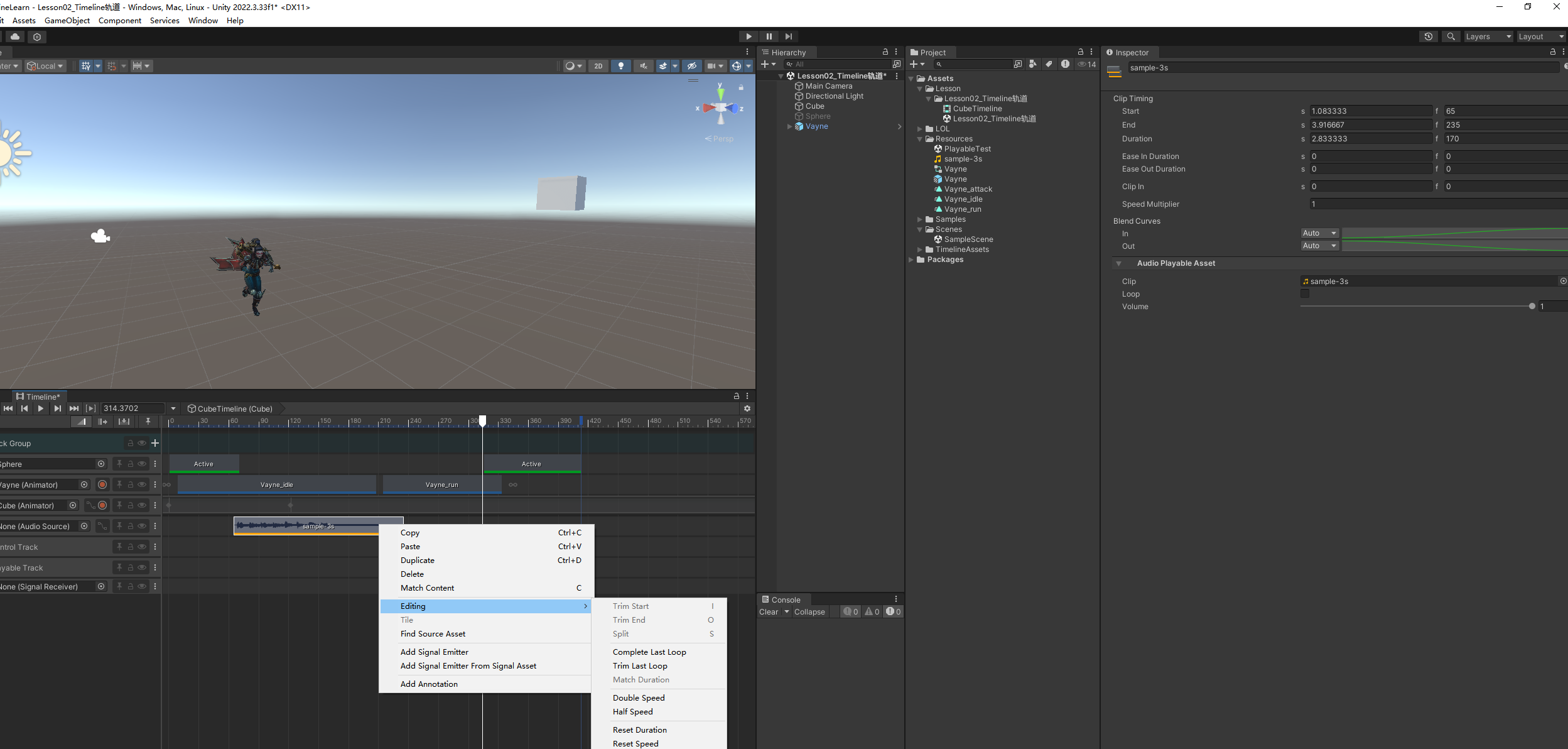
Task: Click the plus icon on Track Group
Action: coord(155,443)
